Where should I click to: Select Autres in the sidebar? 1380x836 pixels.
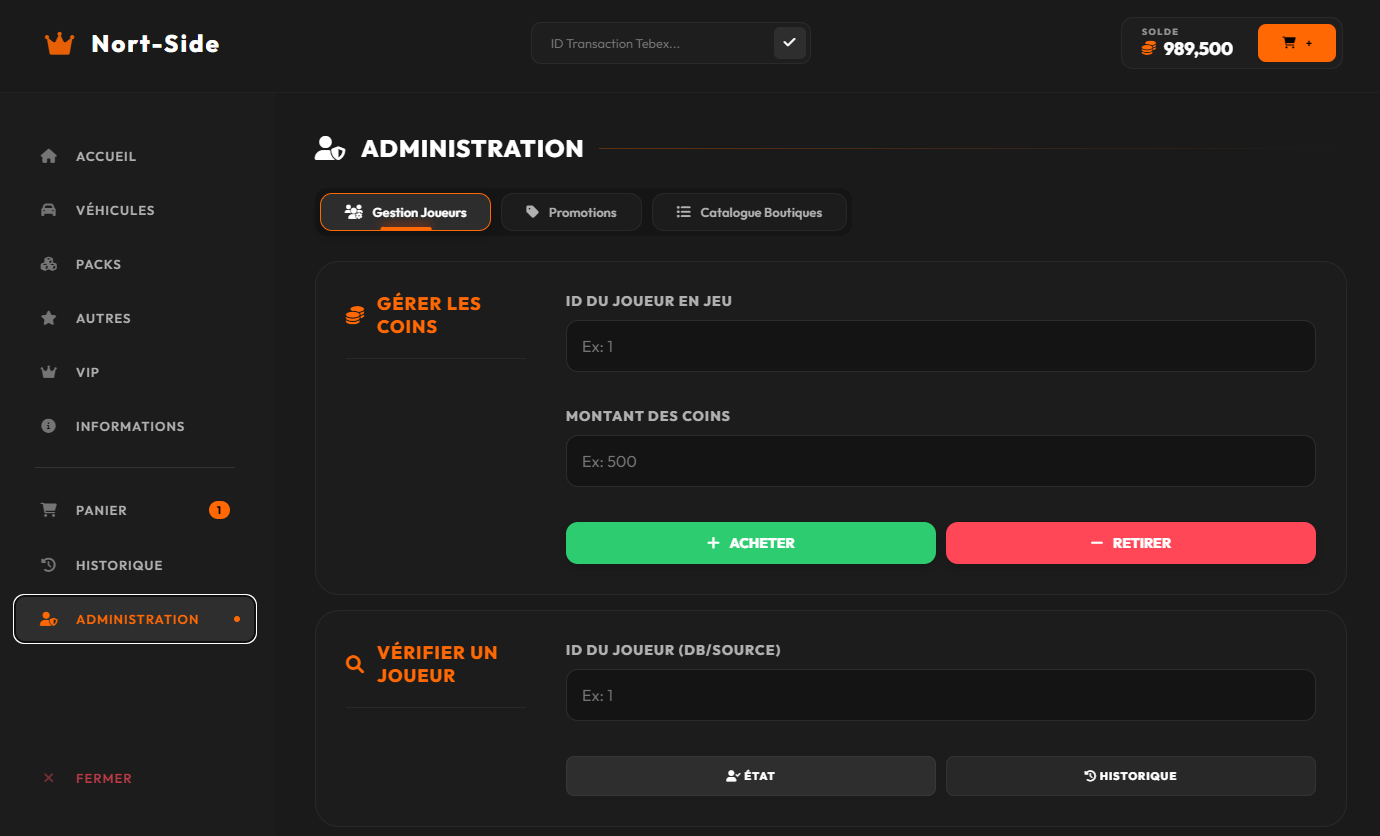135,318
